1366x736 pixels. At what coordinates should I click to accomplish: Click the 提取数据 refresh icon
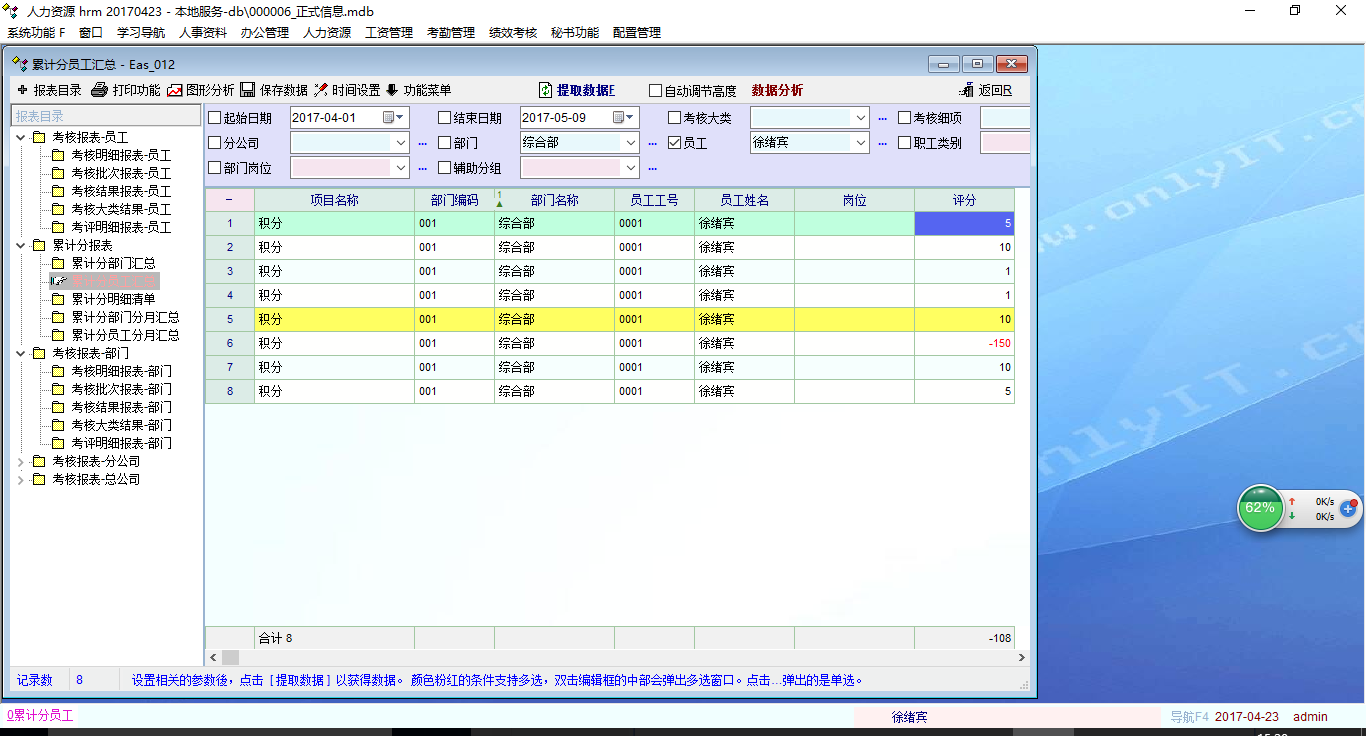point(546,90)
